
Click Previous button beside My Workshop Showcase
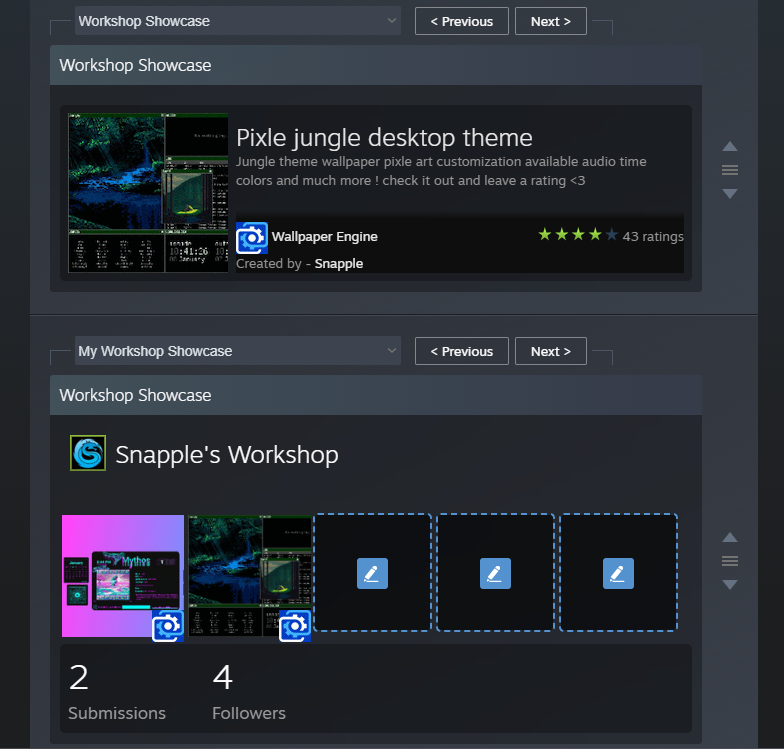(x=462, y=352)
